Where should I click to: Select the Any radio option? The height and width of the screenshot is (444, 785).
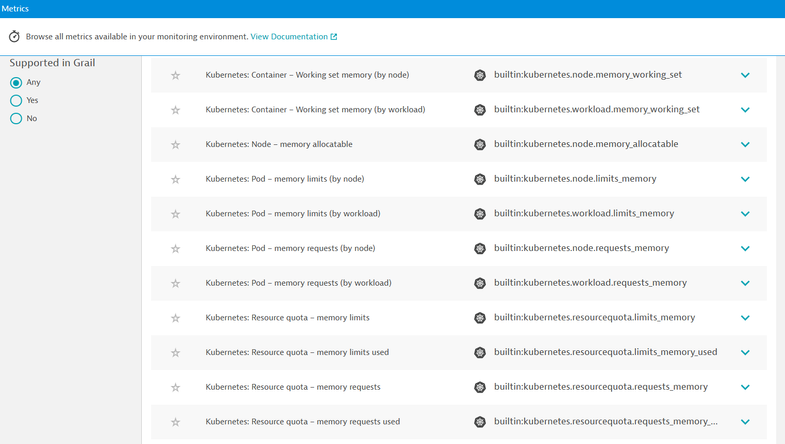16,83
